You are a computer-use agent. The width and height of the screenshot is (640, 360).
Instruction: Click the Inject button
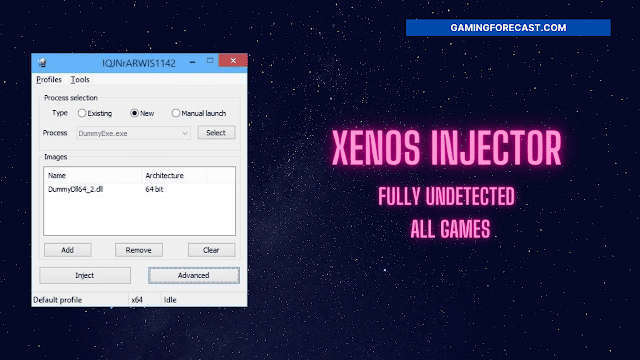coord(85,276)
